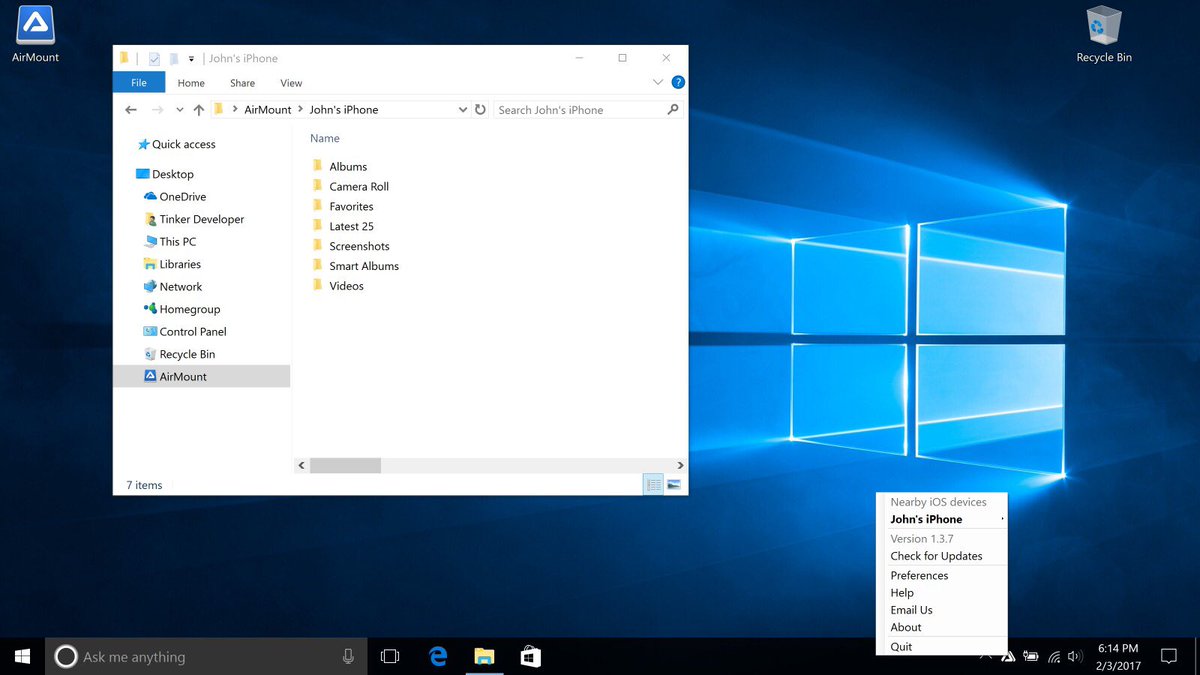Click the horizontal scrollbar thumb

click(x=345, y=466)
